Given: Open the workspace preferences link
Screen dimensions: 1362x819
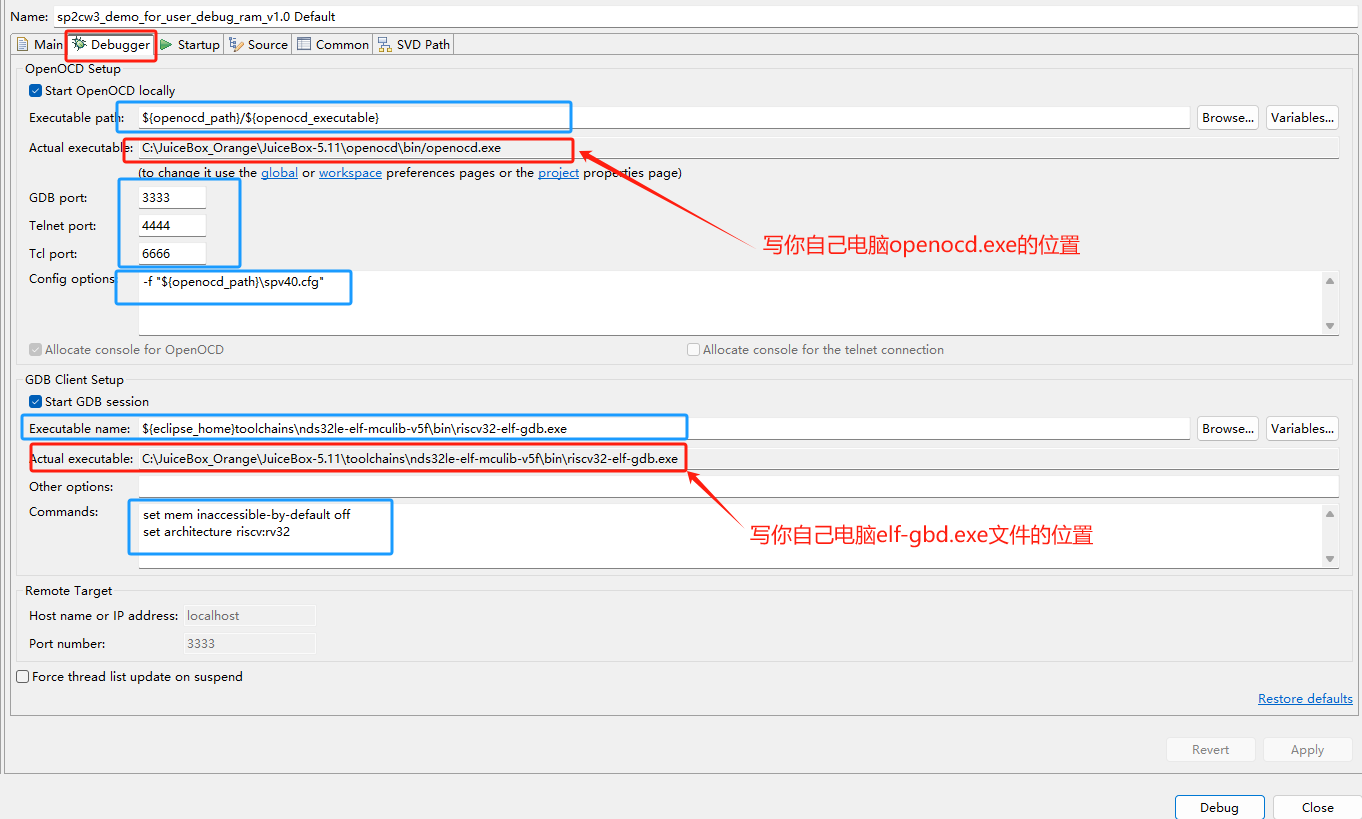Looking at the screenshot, I should coord(350,173).
